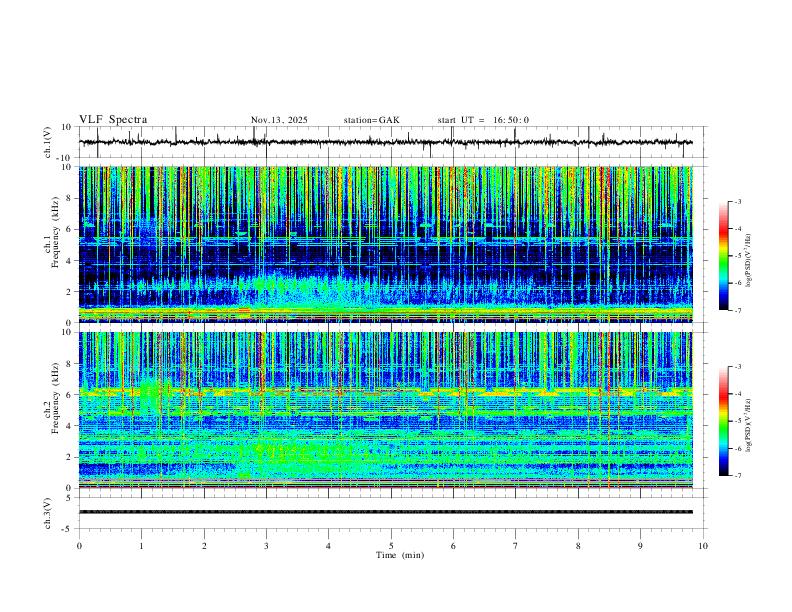The height and width of the screenshot is (612, 792).
Task: Click the 'start UT = 16:50:0' text
Action: [483, 120]
